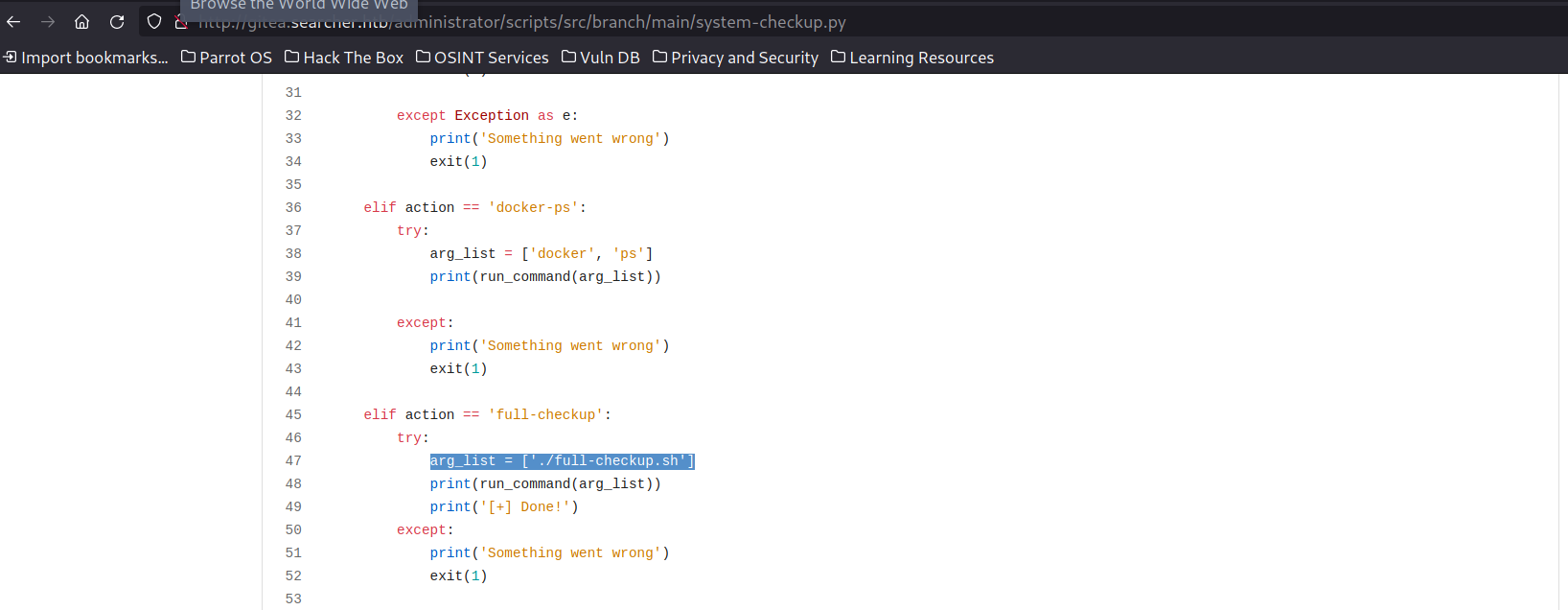Click "exit(1)" on line 52
The width and height of the screenshot is (1568, 610).
459,575
